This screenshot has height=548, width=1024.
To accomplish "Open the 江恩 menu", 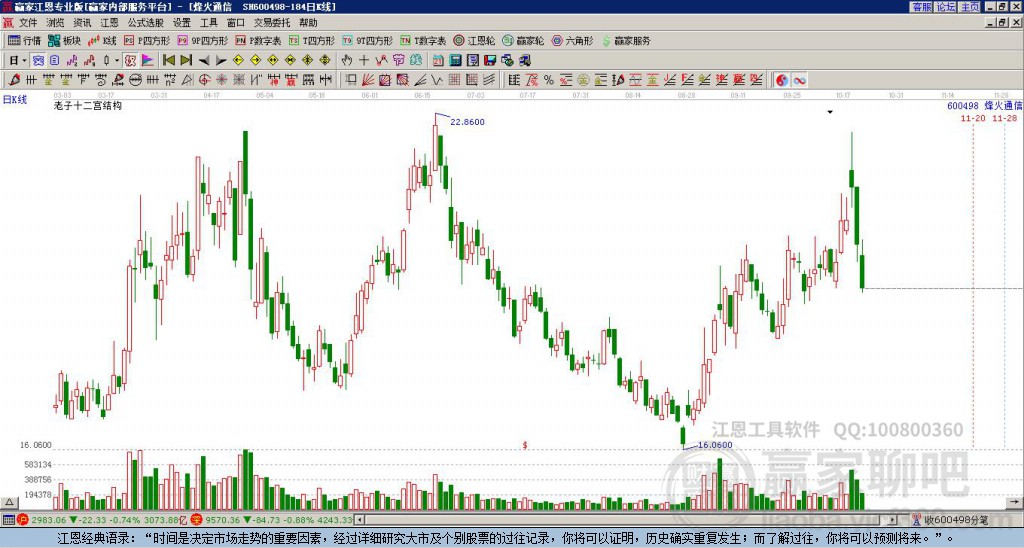I will [109, 23].
